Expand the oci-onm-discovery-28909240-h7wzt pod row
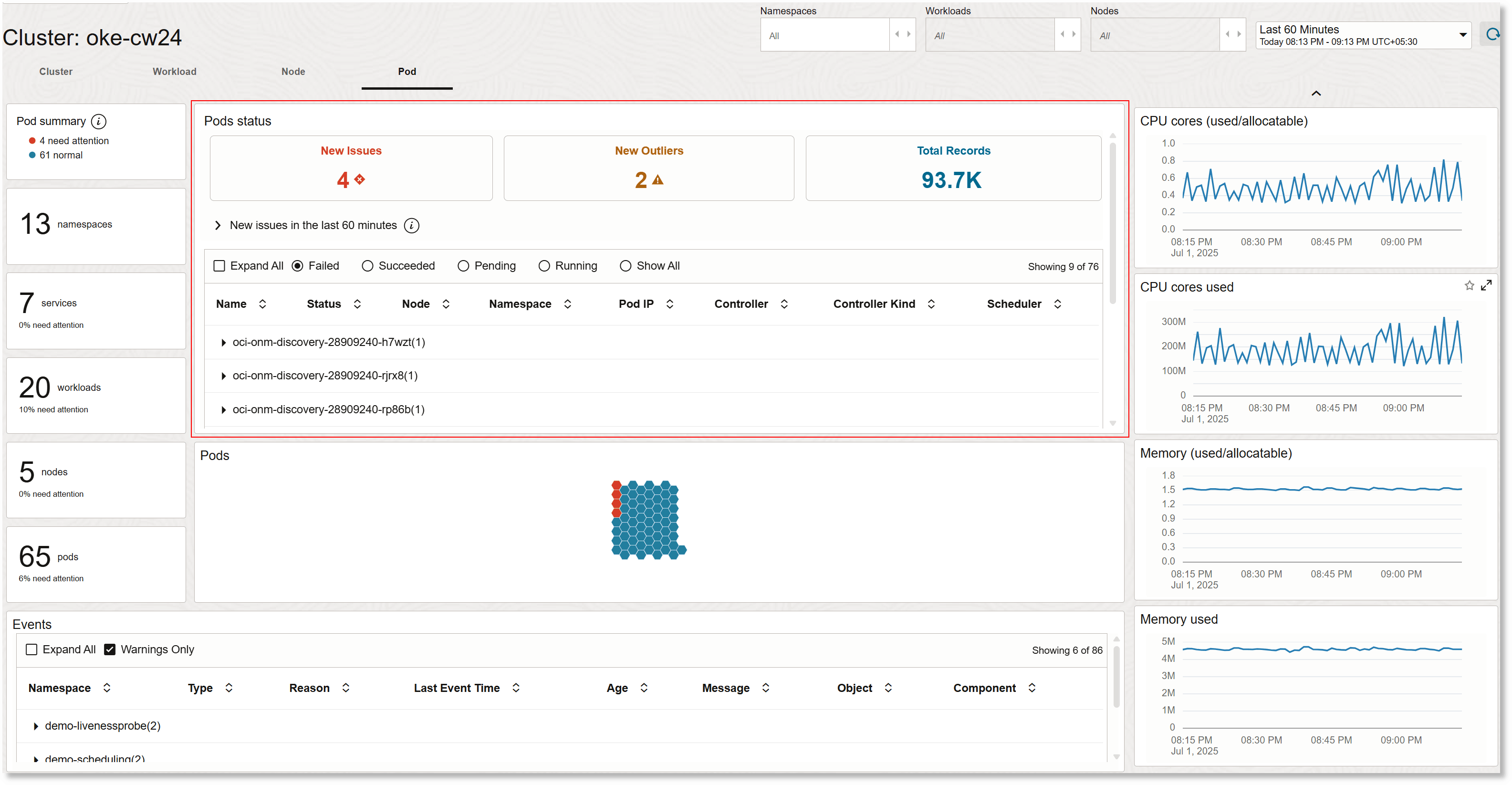The width and height of the screenshot is (1512, 785). (224, 342)
